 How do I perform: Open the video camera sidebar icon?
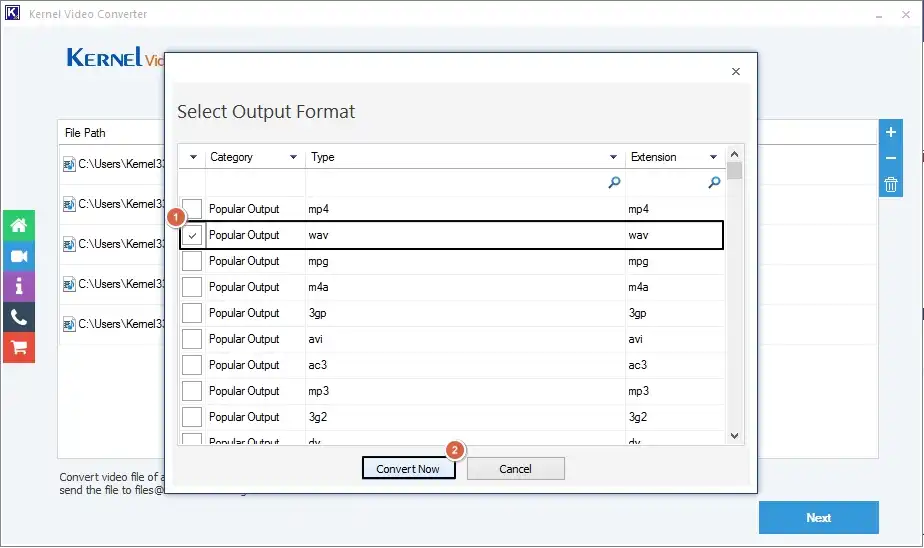19,256
